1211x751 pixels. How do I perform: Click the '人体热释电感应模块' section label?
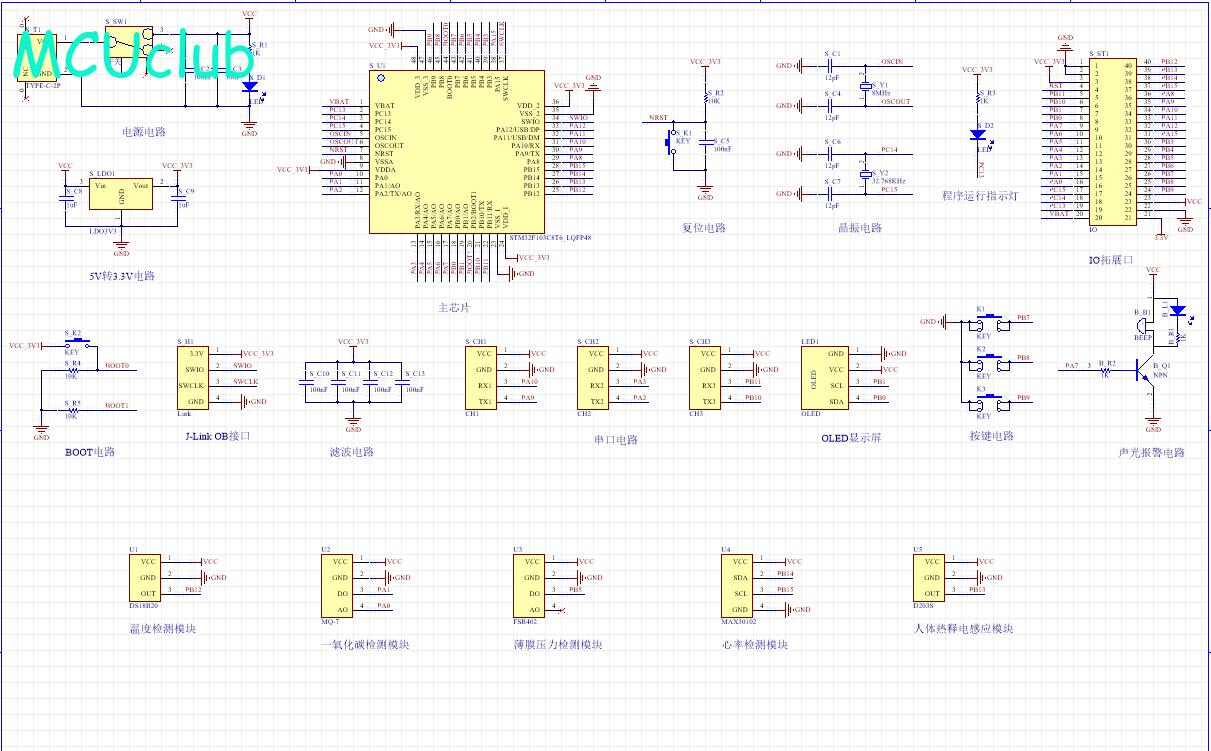[964, 629]
